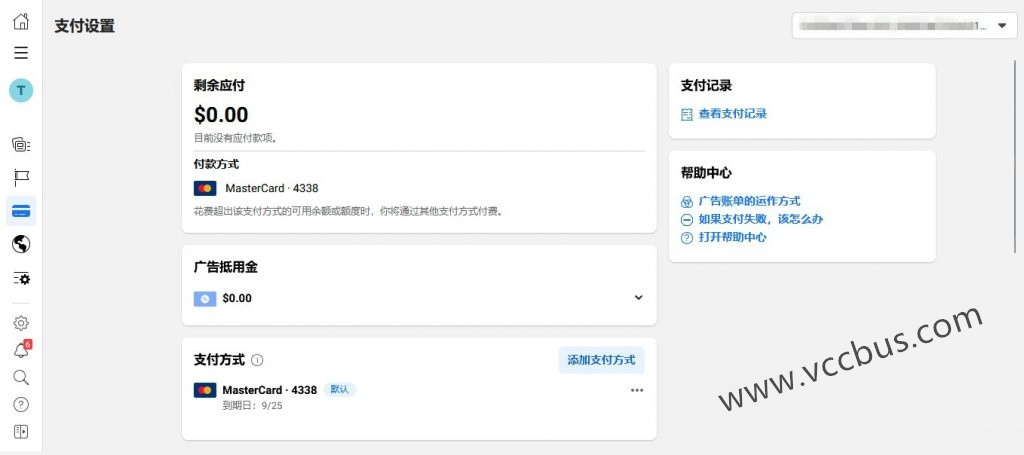Click the vertical scrollbar on the right edge

(x=1016, y=150)
